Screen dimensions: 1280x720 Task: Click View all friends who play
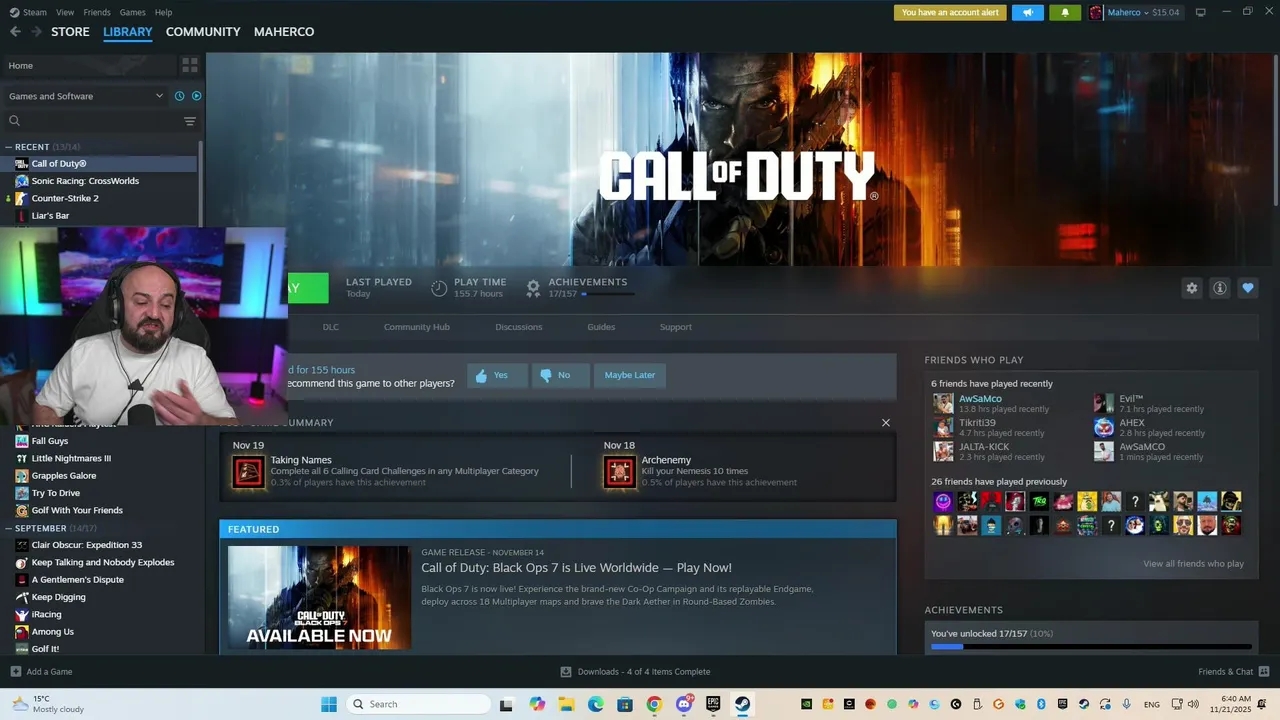coord(1193,564)
